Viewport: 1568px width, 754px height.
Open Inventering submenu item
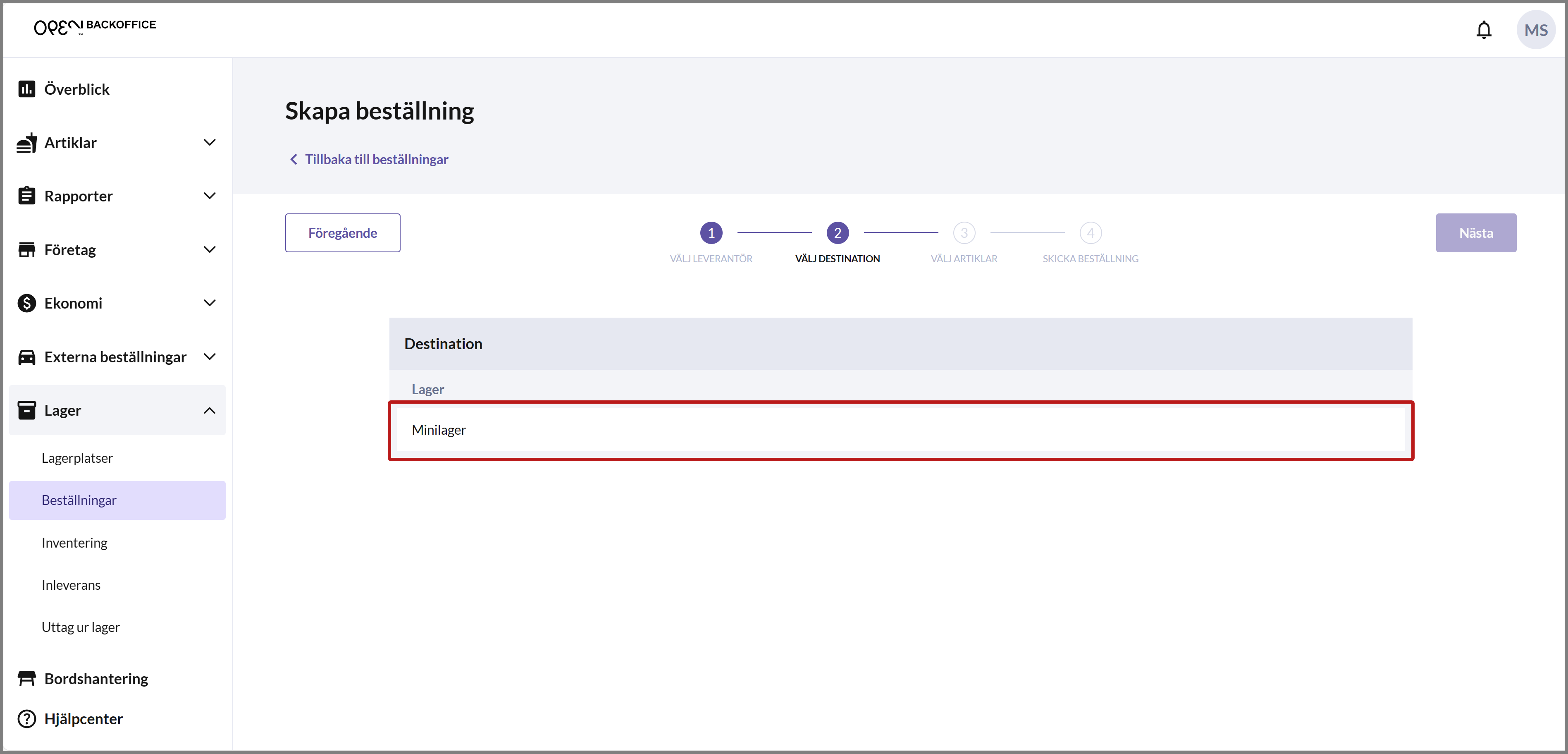point(117,543)
